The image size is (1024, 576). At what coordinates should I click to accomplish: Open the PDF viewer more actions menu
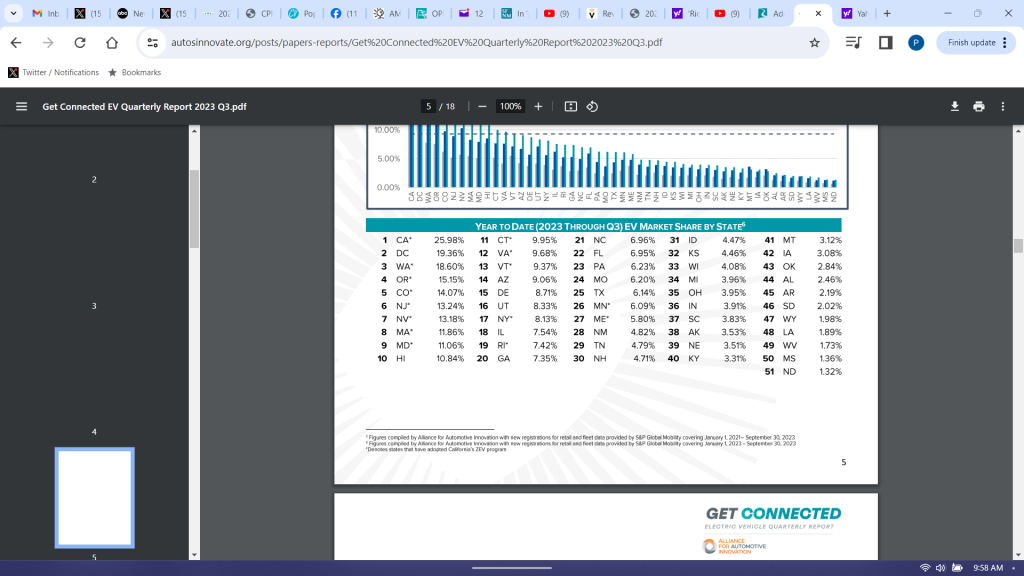1003,107
